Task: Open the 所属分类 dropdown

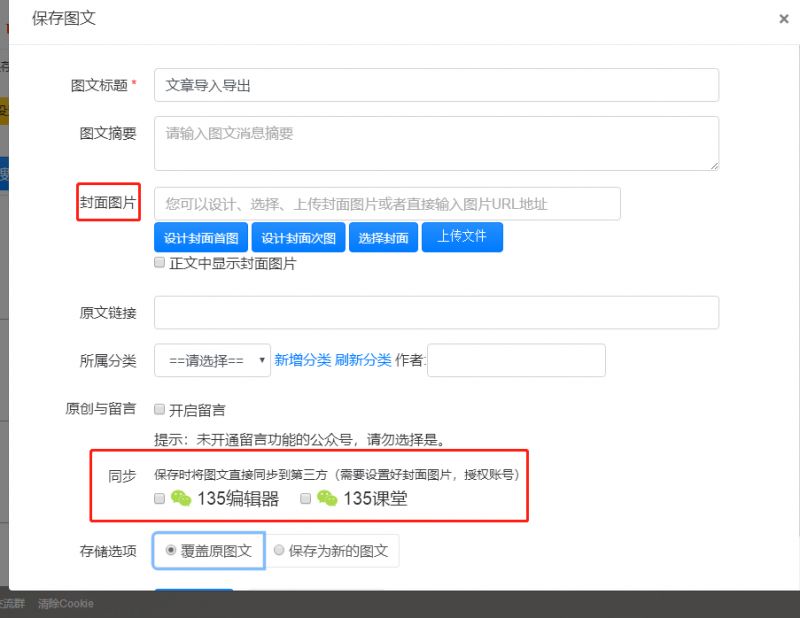Action: click(x=212, y=360)
